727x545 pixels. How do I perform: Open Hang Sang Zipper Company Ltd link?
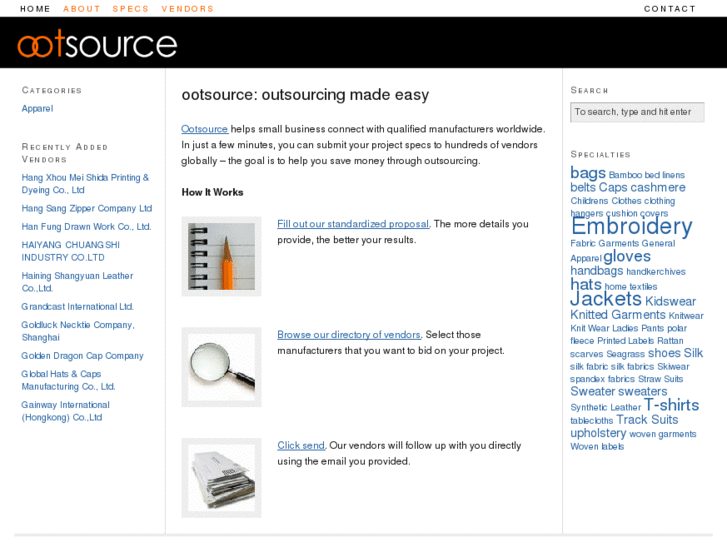[87, 209]
